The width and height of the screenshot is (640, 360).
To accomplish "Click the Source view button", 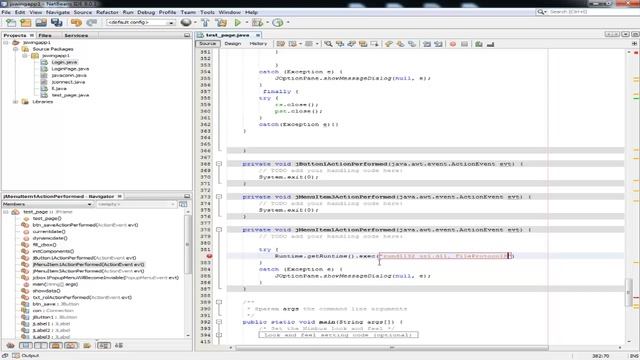I will (208, 44).
